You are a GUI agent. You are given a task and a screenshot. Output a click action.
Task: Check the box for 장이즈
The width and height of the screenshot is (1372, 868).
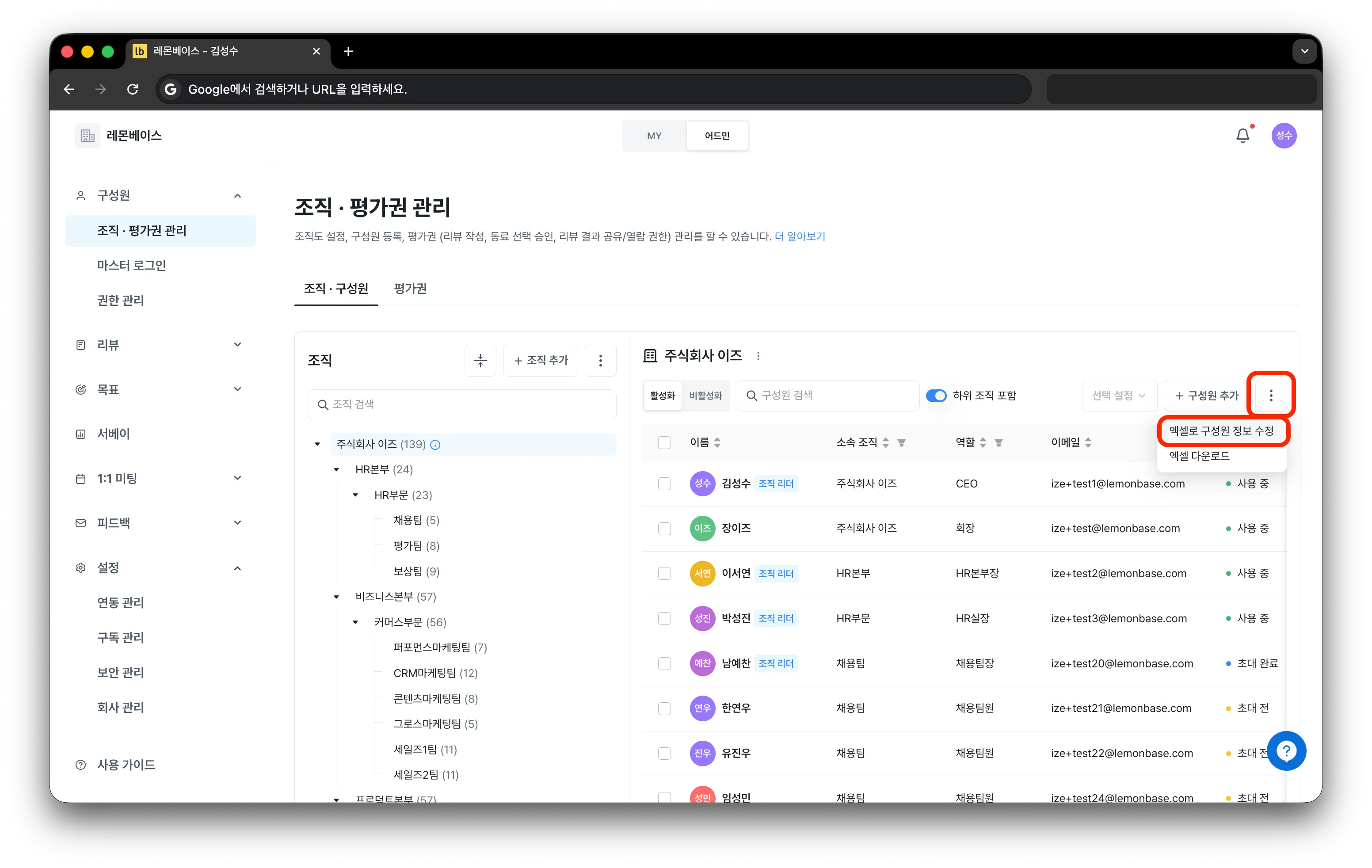pos(664,529)
